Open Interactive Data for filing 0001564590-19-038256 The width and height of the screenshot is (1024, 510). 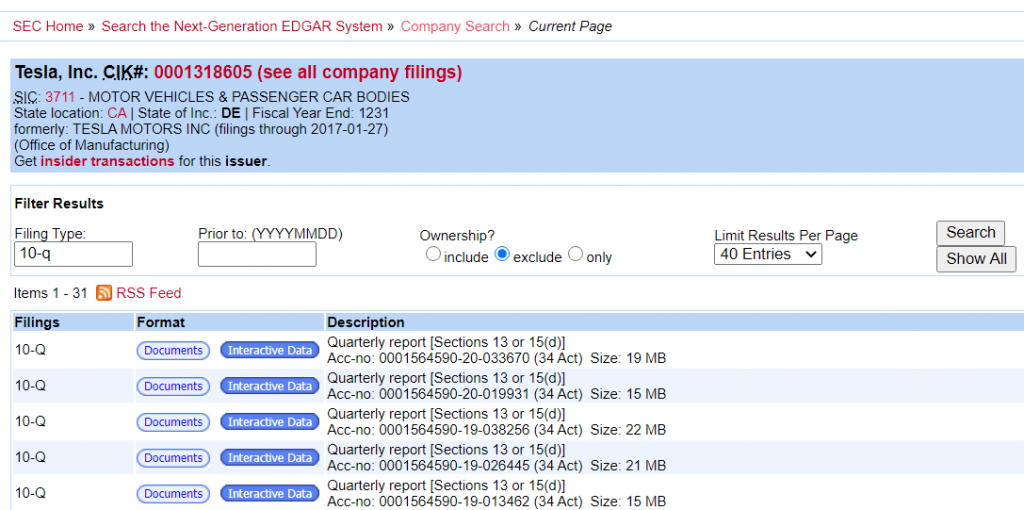coord(270,422)
